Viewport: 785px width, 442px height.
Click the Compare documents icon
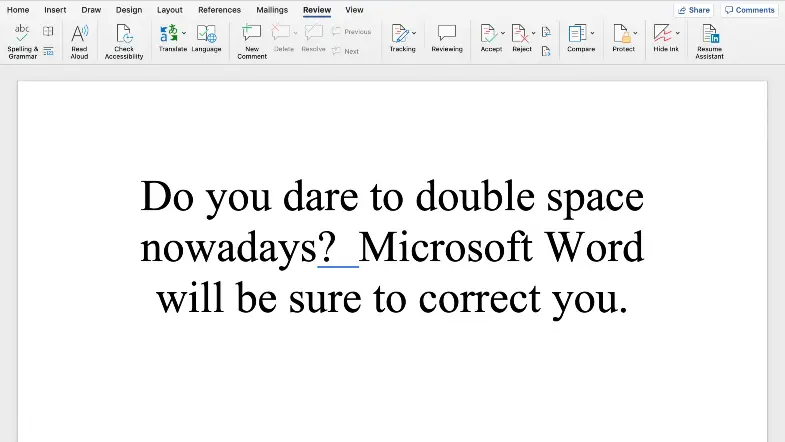pos(577,34)
